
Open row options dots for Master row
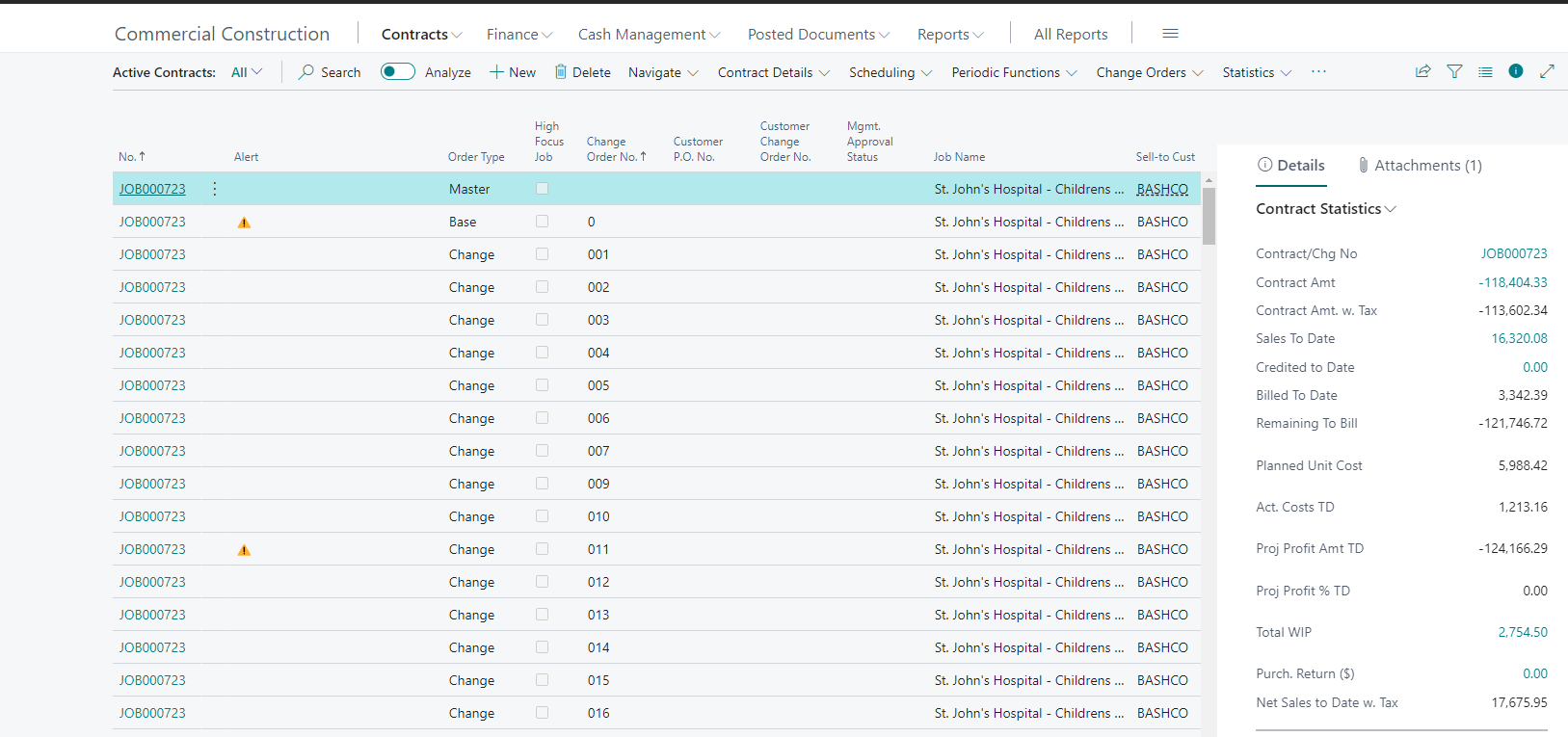215,189
